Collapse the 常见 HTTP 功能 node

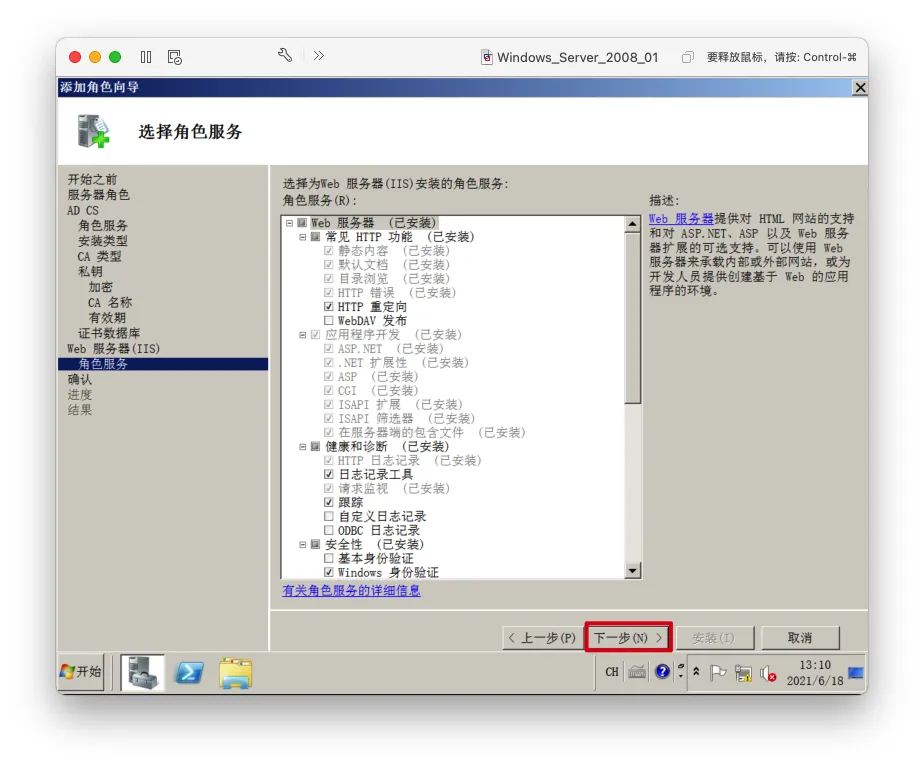302,237
